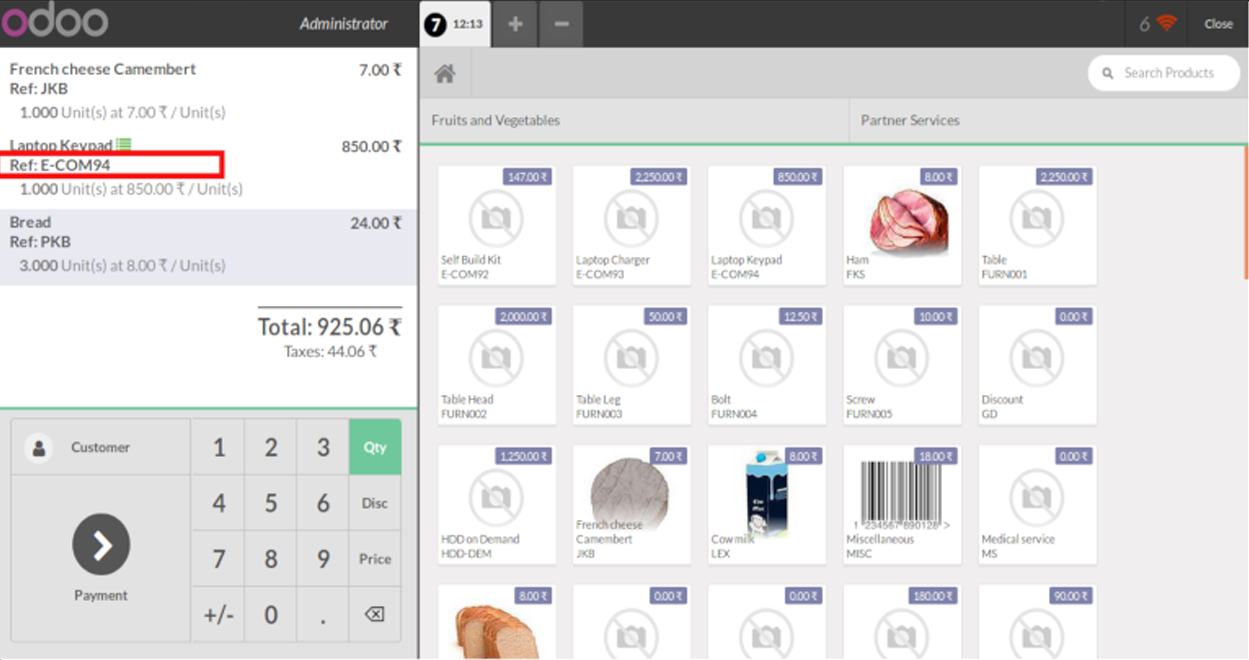
Task: Click the Taxes: 44.06 text
Action: (x=330, y=352)
